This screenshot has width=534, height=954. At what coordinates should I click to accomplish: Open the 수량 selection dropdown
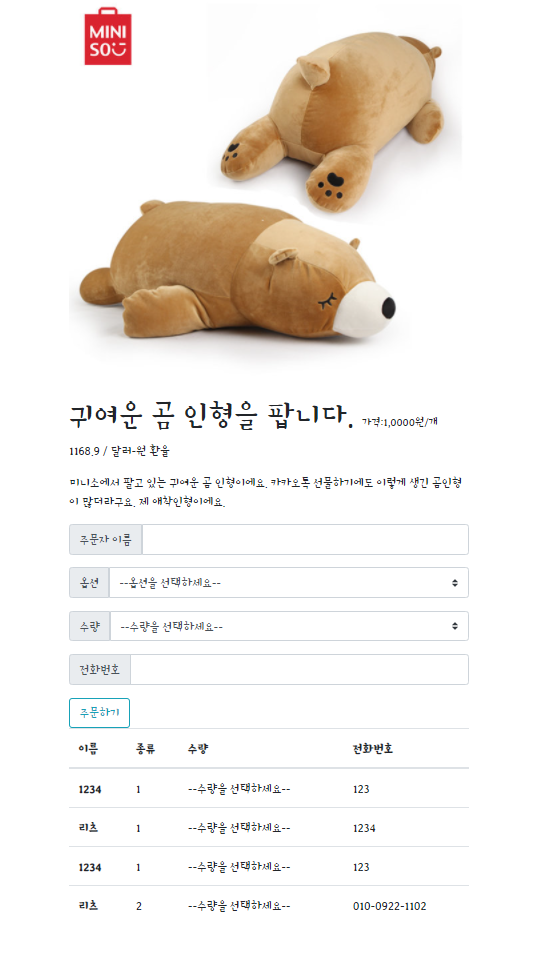click(x=290, y=626)
